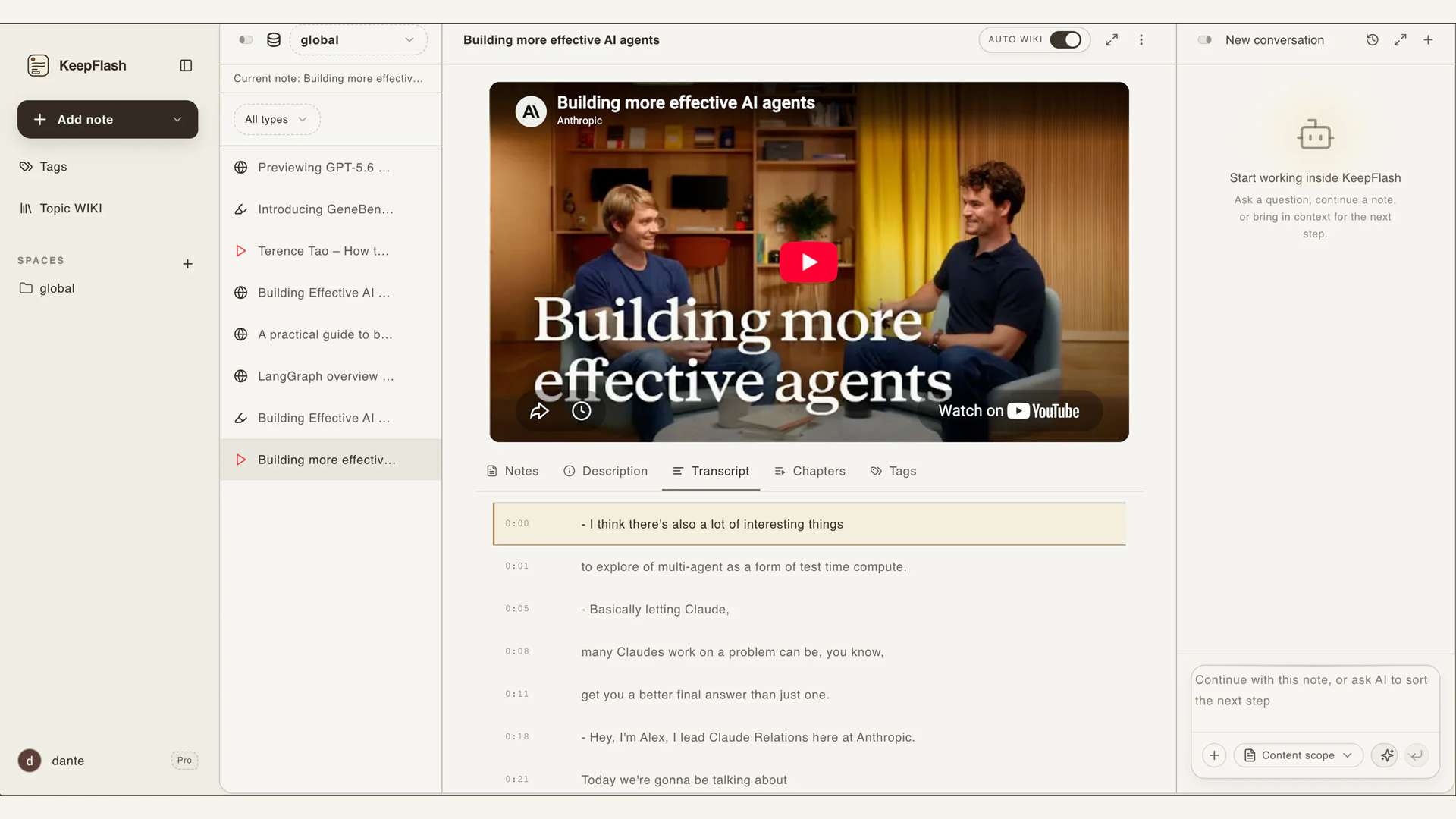The width and height of the screenshot is (1456, 819).
Task: Click pen icon beside Introducing GeneBen
Action: pyautogui.click(x=240, y=209)
